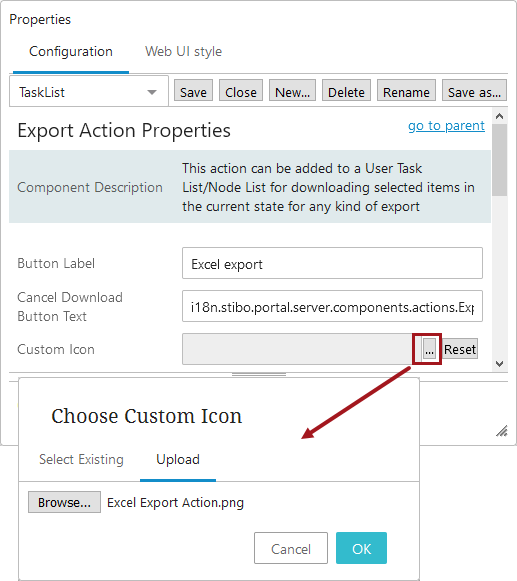Switch to the Configuration tab
The height and width of the screenshot is (581, 517).
pyautogui.click(x=71, y=52)
